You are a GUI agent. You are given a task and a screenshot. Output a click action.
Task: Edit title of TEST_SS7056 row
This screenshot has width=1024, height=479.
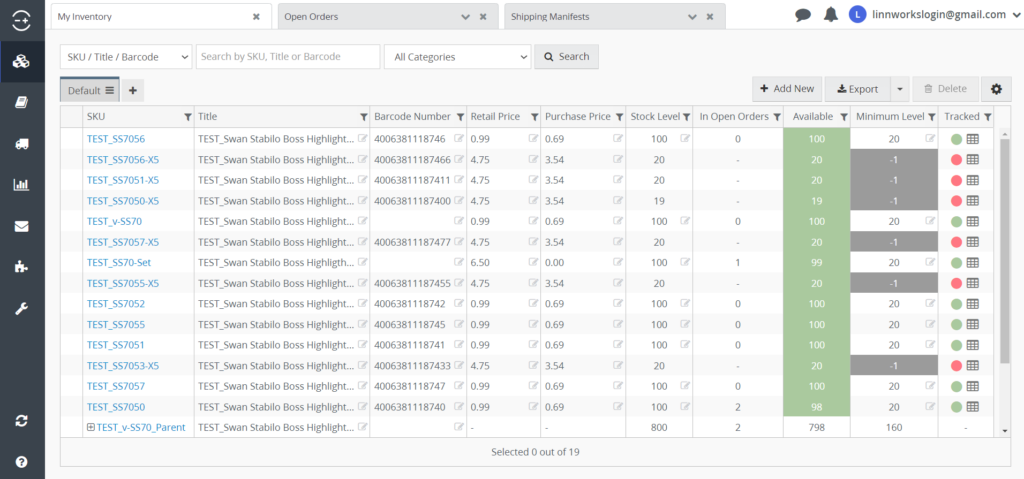click(363, 139)
